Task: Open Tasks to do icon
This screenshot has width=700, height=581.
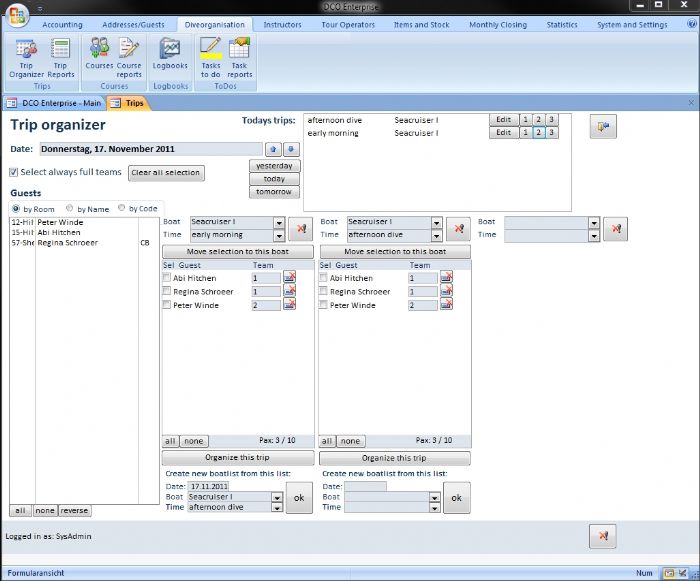Action: [211, 59]
